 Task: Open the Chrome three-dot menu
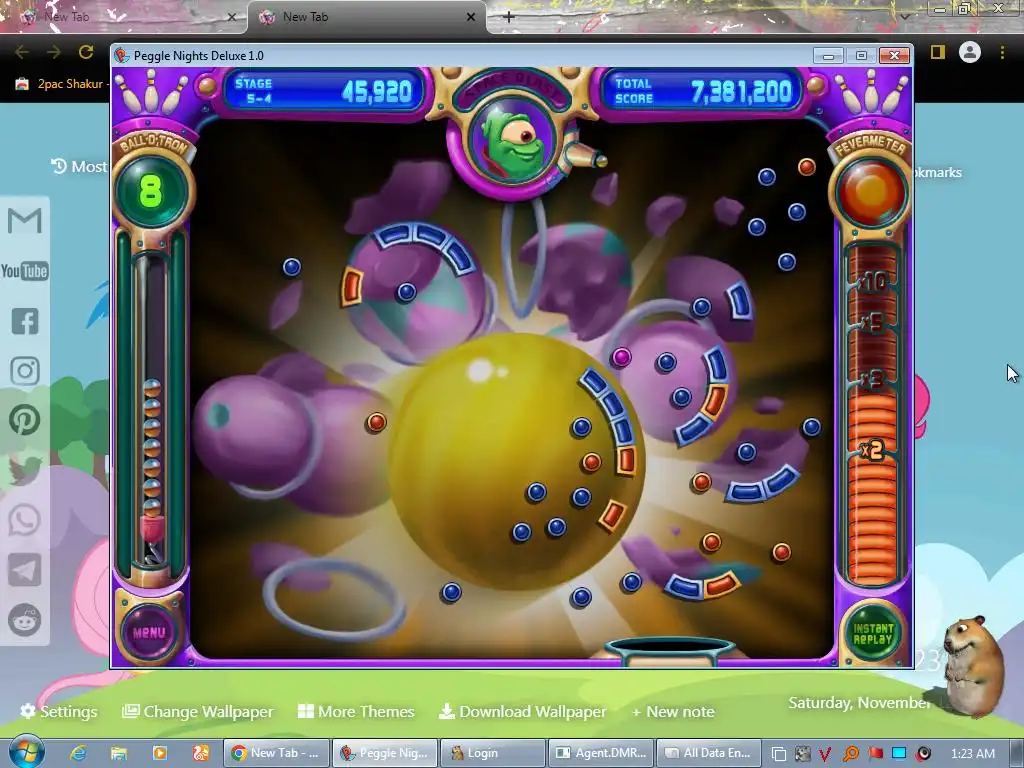[1002, 52]
